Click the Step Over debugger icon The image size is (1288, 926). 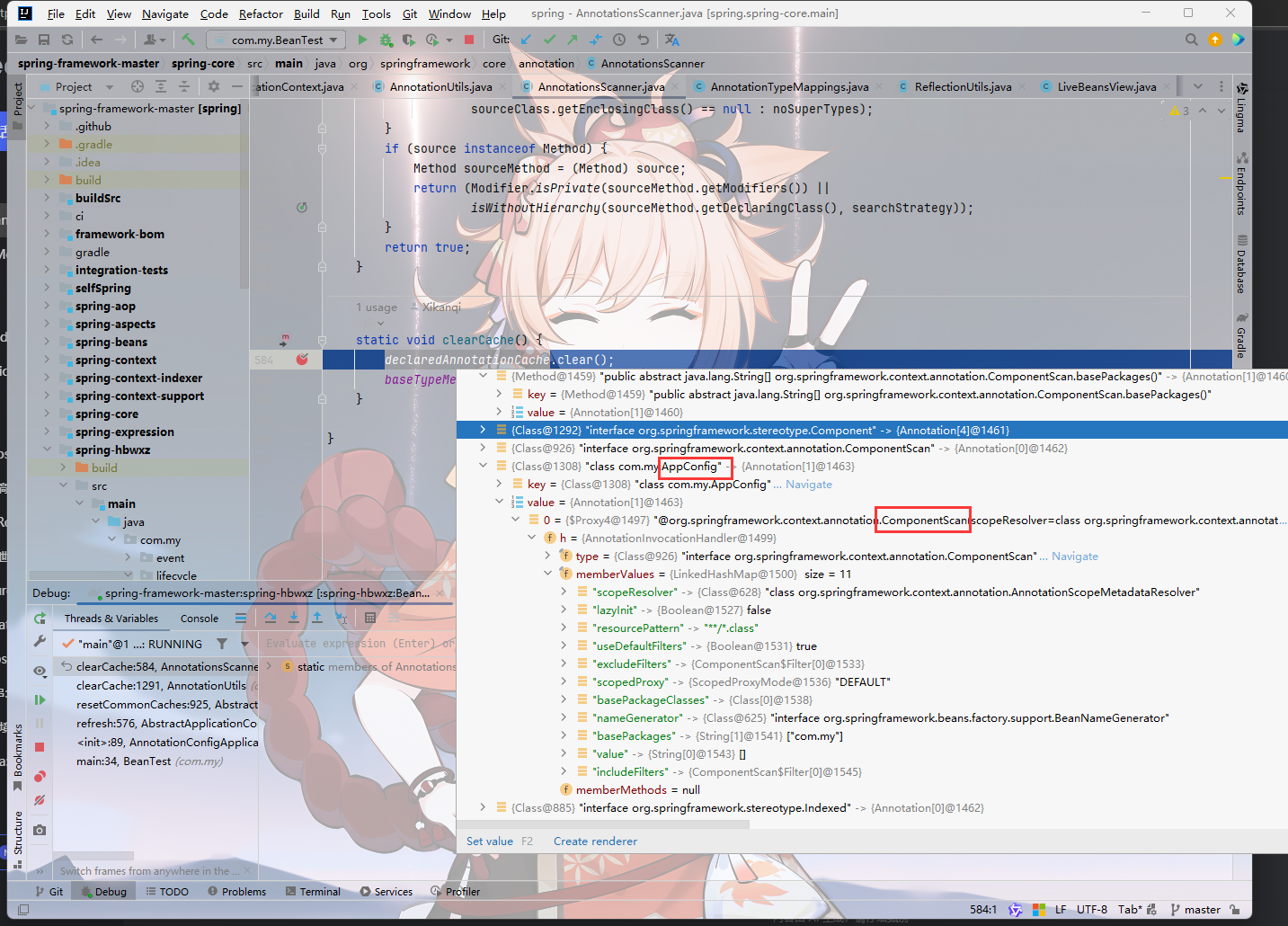271,618
